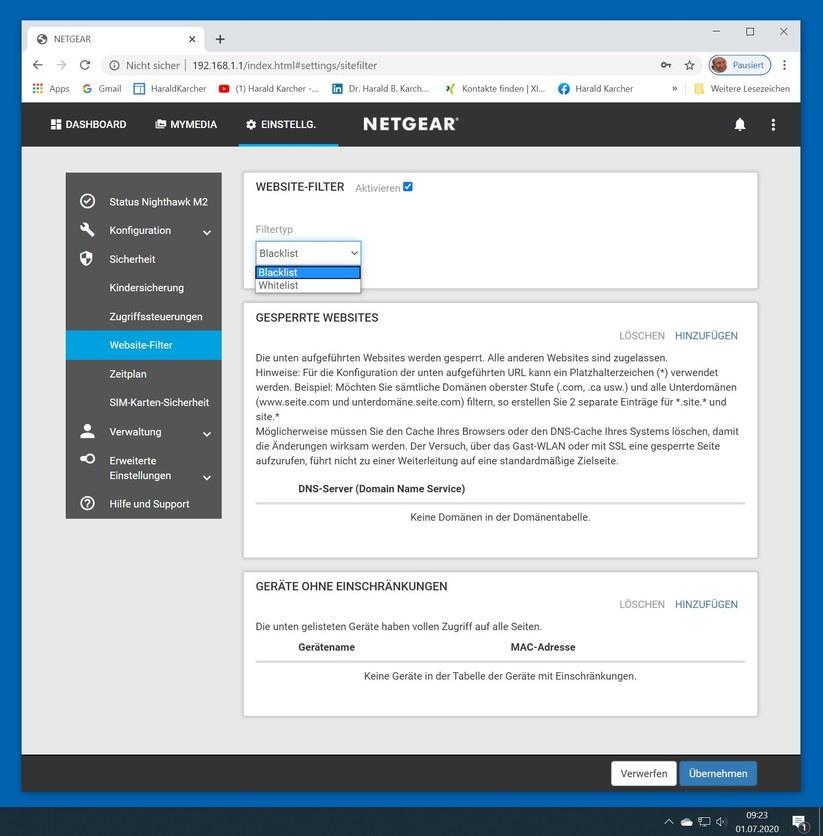Click the Help und Support question mark icon
823x836 pixels.
point(87,503)
